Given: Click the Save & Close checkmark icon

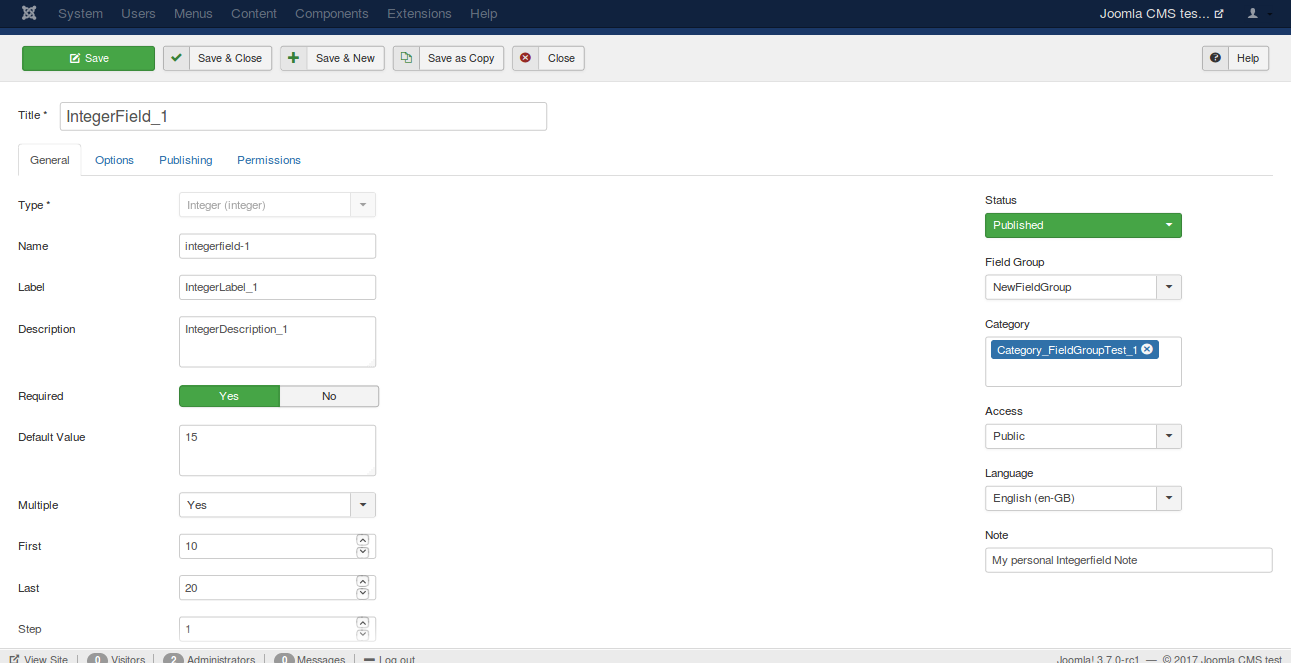Looking at the screenshot, I should (x=177, y=58).
